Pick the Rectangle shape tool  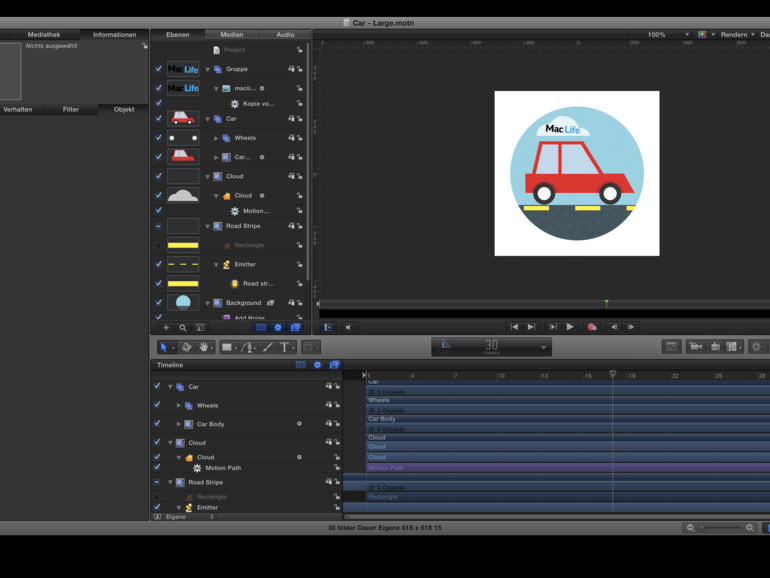[226, 347]
